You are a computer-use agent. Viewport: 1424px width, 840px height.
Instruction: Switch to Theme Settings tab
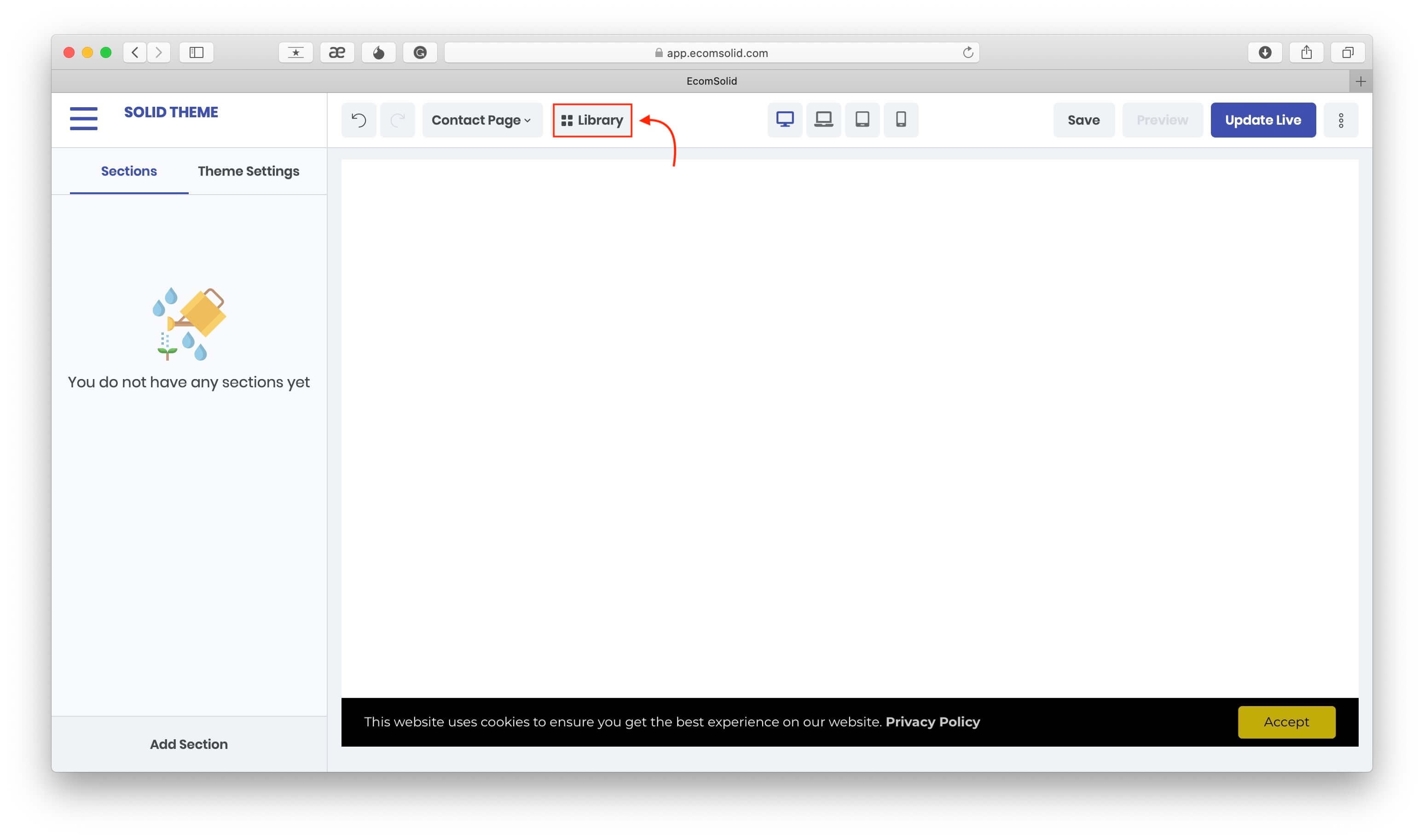(x=249, y=172)
